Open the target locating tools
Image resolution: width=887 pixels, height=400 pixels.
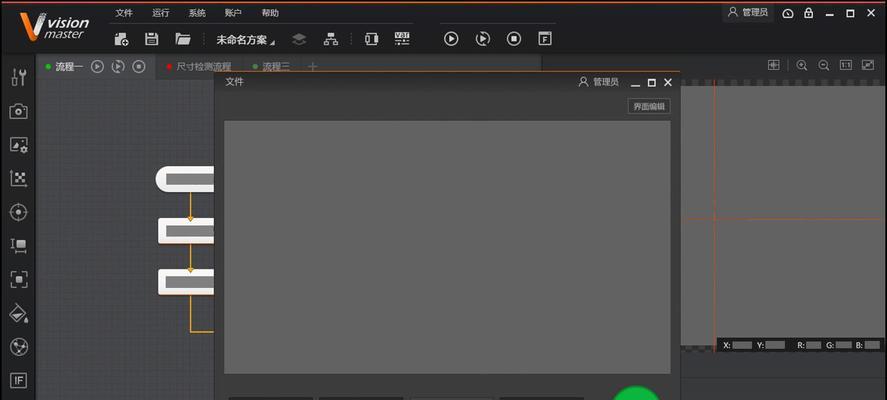(19, 212)
